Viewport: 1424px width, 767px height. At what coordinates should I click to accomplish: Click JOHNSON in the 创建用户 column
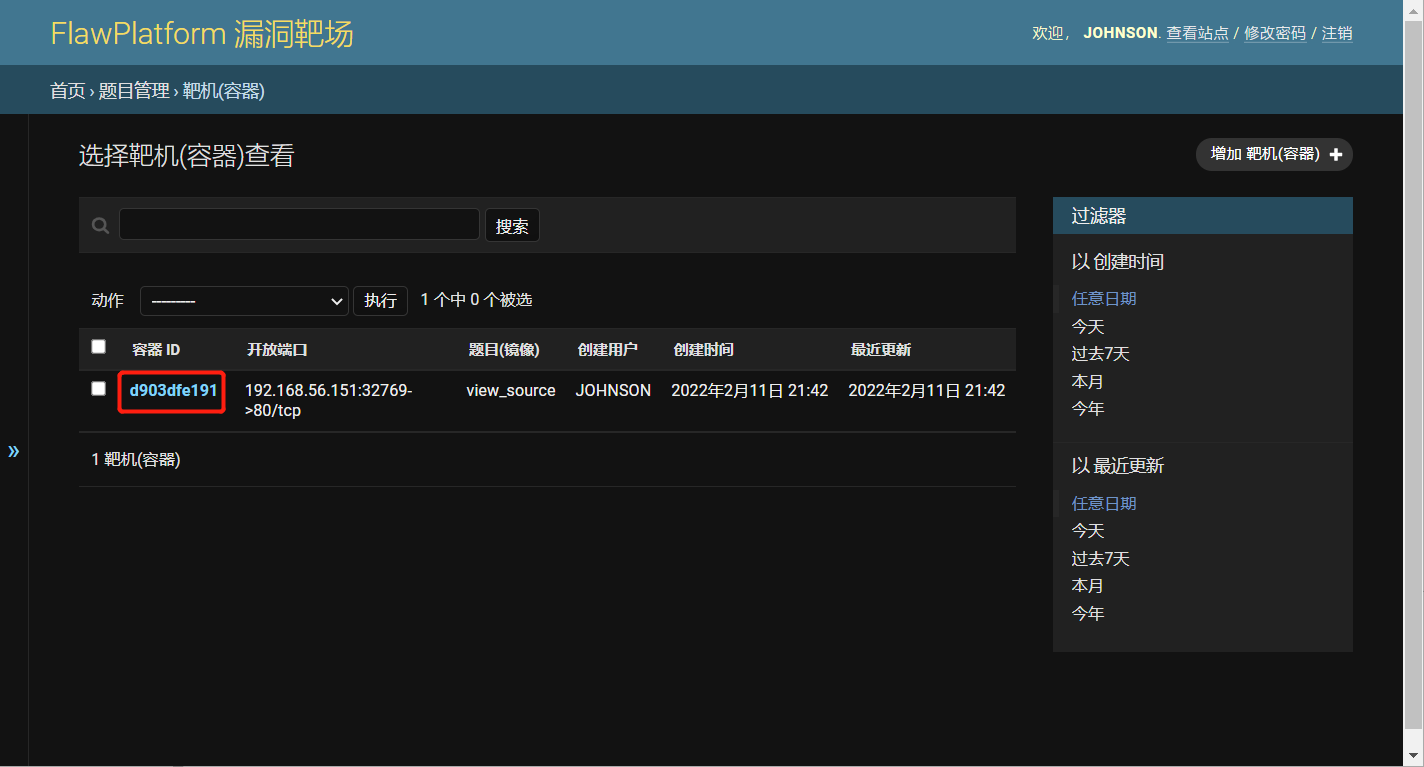click(613, 390)
